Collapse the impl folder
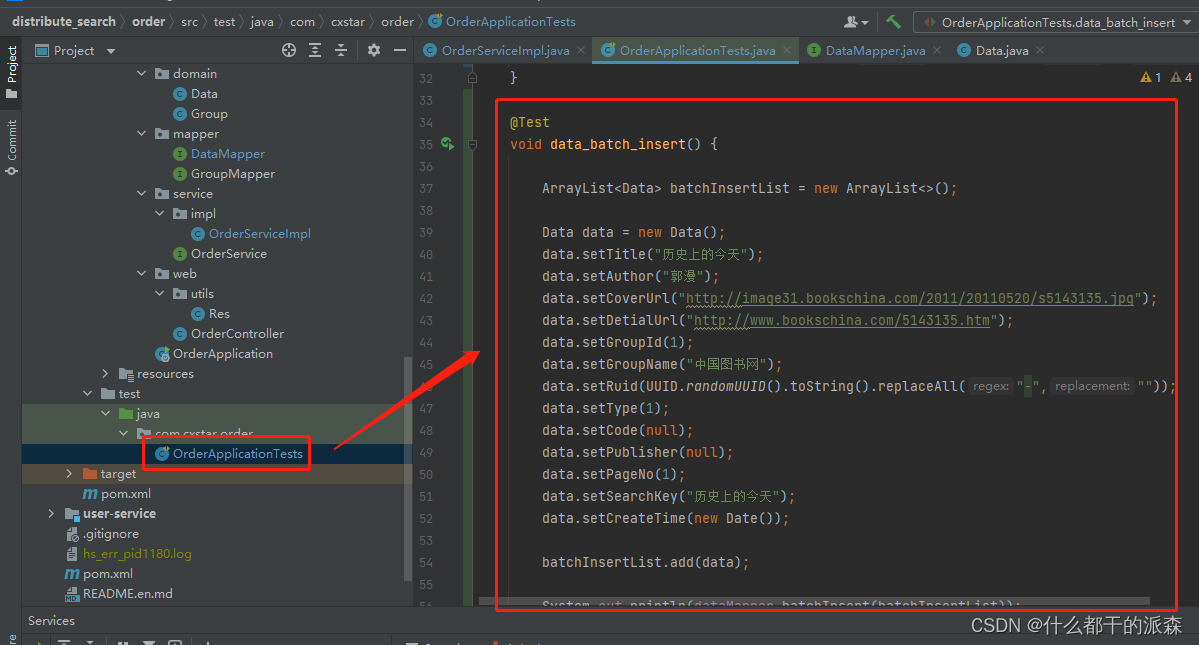This screenshot has width=1199, height=645. pyautogui.click(x=160, y=213)
